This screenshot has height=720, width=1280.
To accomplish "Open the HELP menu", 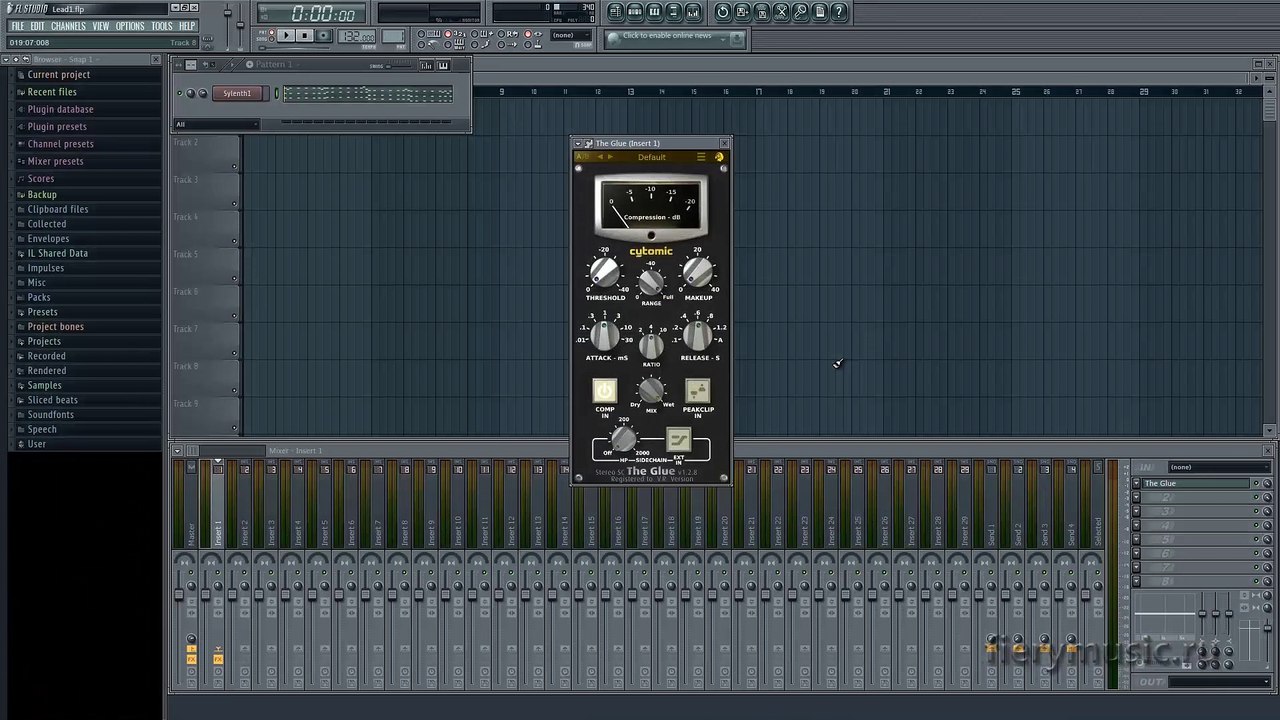I will tap(187, 26).
